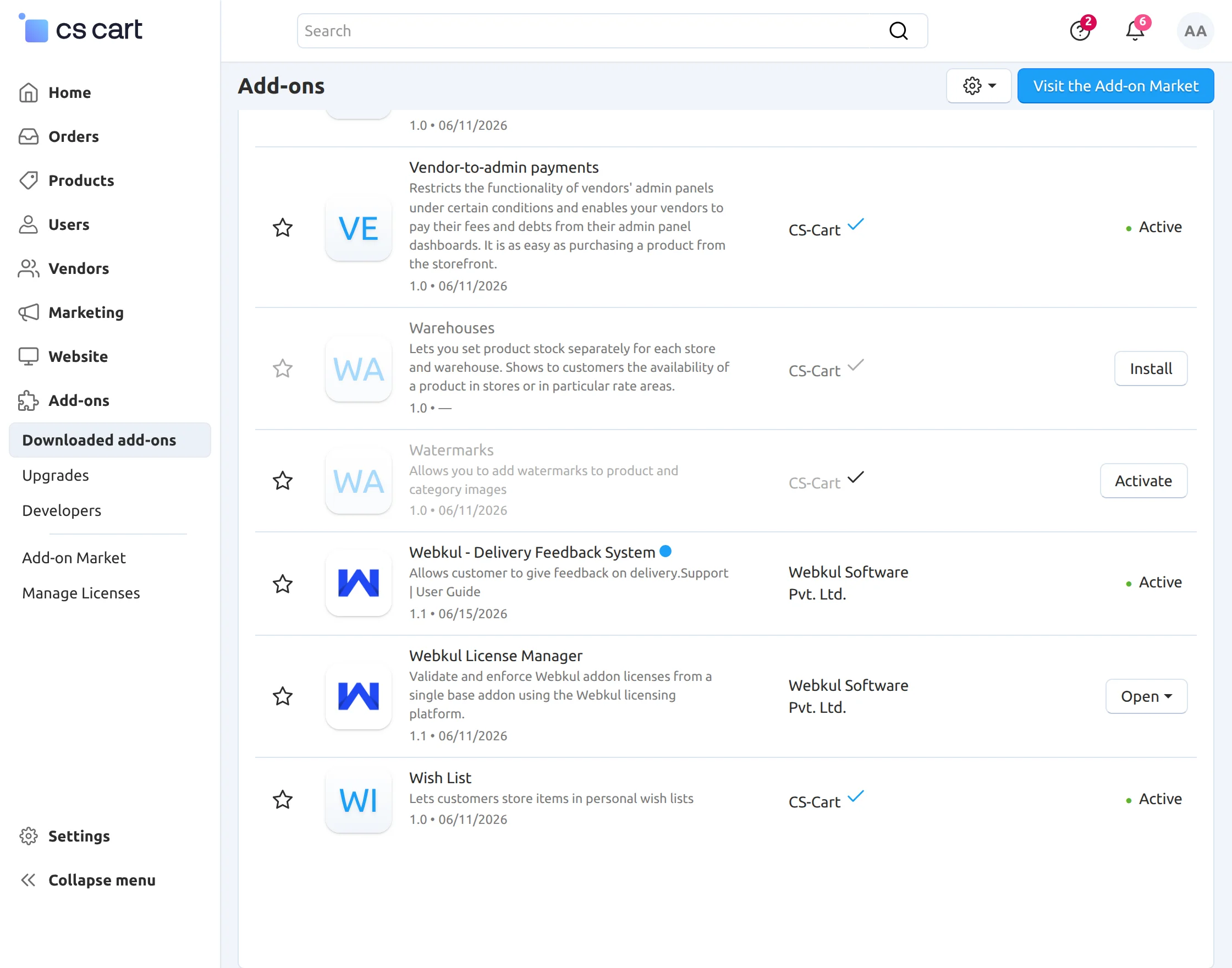Open the Wish List add-on title

[x=441, y=778]
